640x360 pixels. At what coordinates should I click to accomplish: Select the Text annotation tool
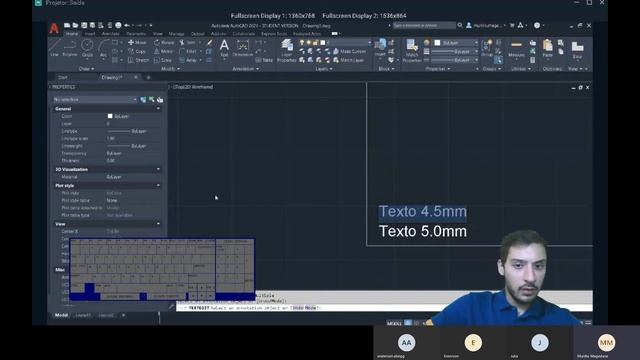point(224,48)
